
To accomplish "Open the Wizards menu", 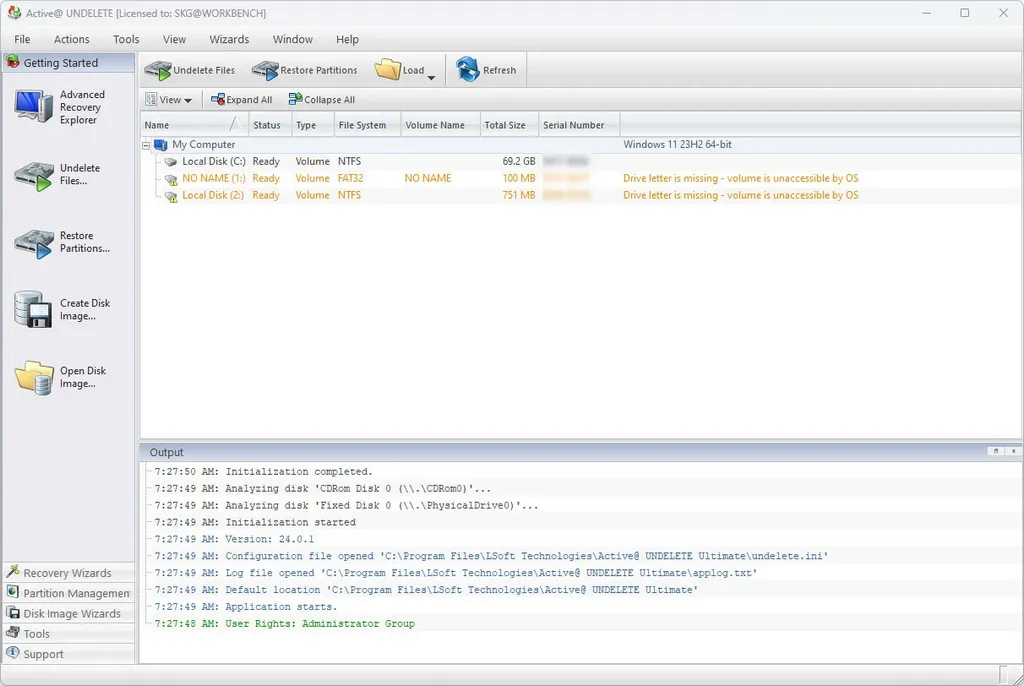I will 229,39.
